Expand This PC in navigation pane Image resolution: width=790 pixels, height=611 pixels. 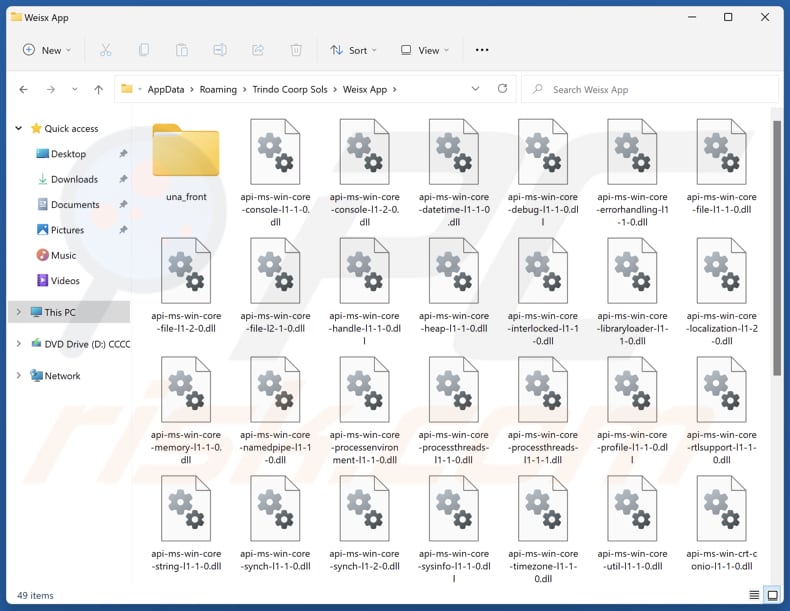click(19, 312)
